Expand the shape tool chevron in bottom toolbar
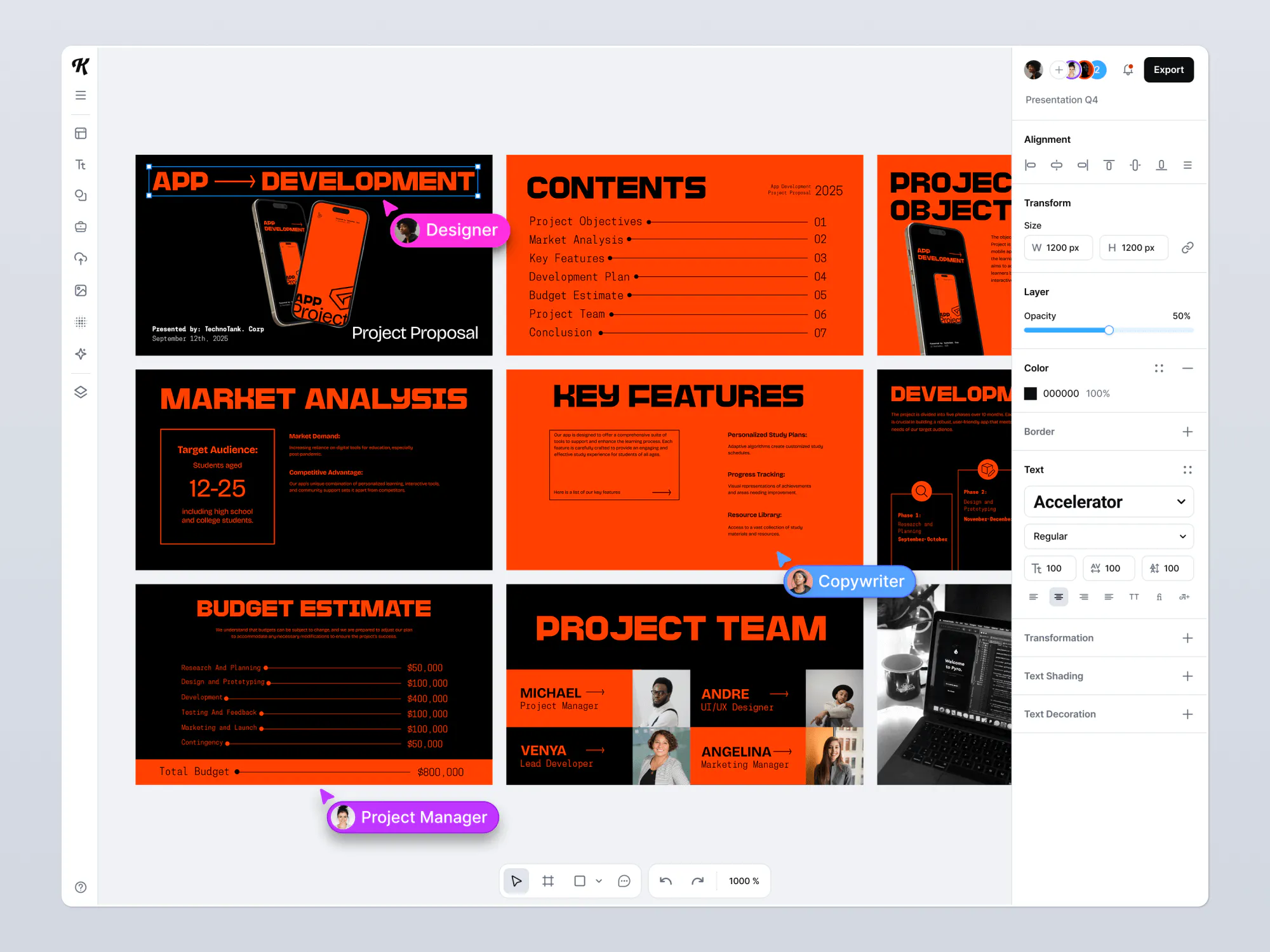Viewport: 1270px width, 952px height. 598,881
